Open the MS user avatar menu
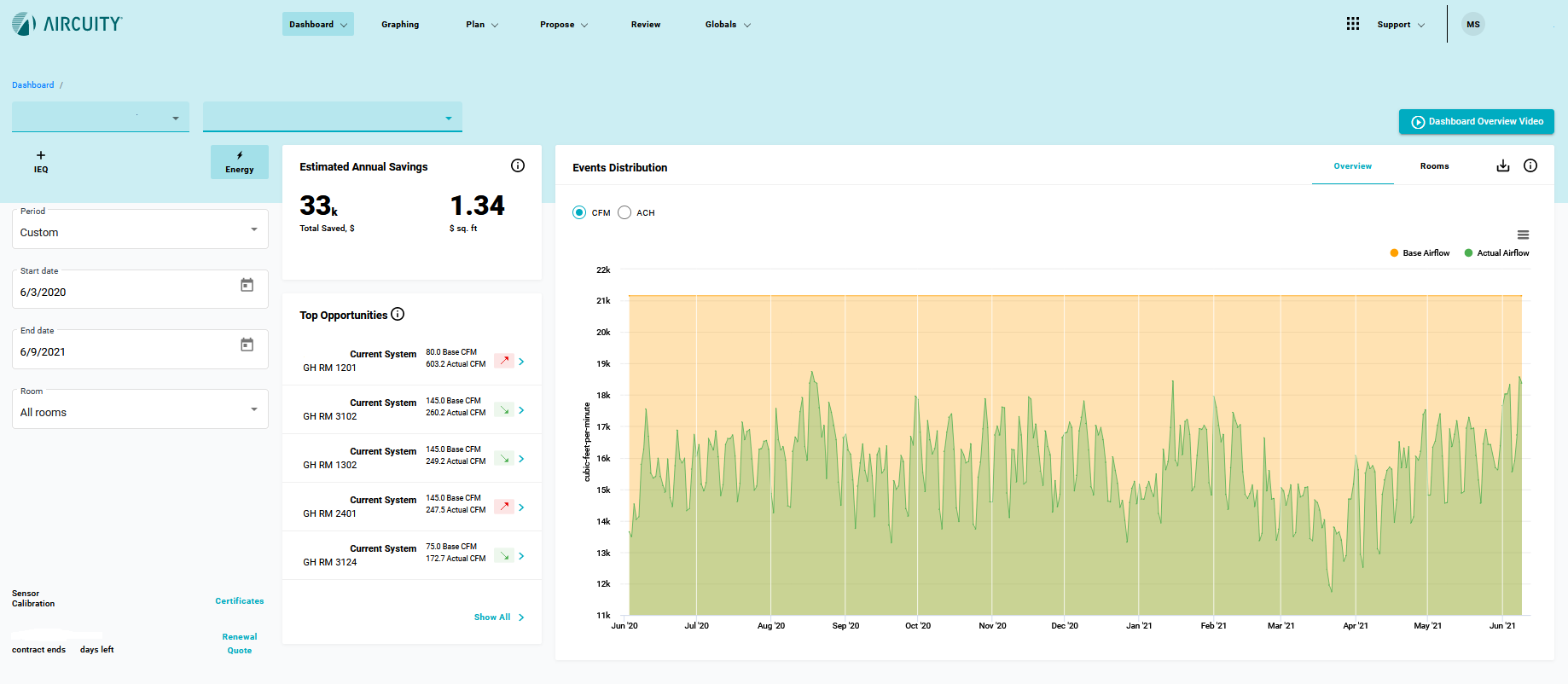 point(1473,24)
